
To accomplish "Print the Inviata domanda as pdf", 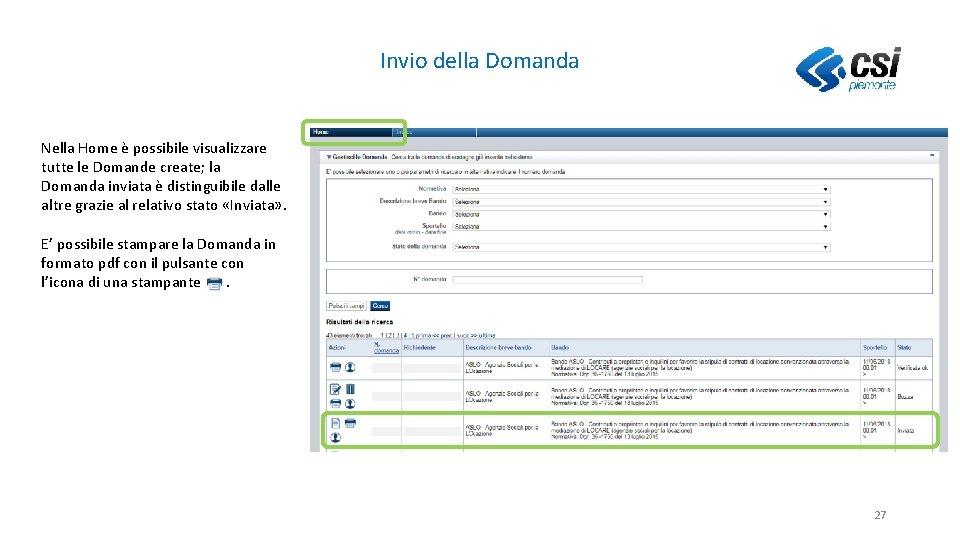I will [x=350, y=423].
